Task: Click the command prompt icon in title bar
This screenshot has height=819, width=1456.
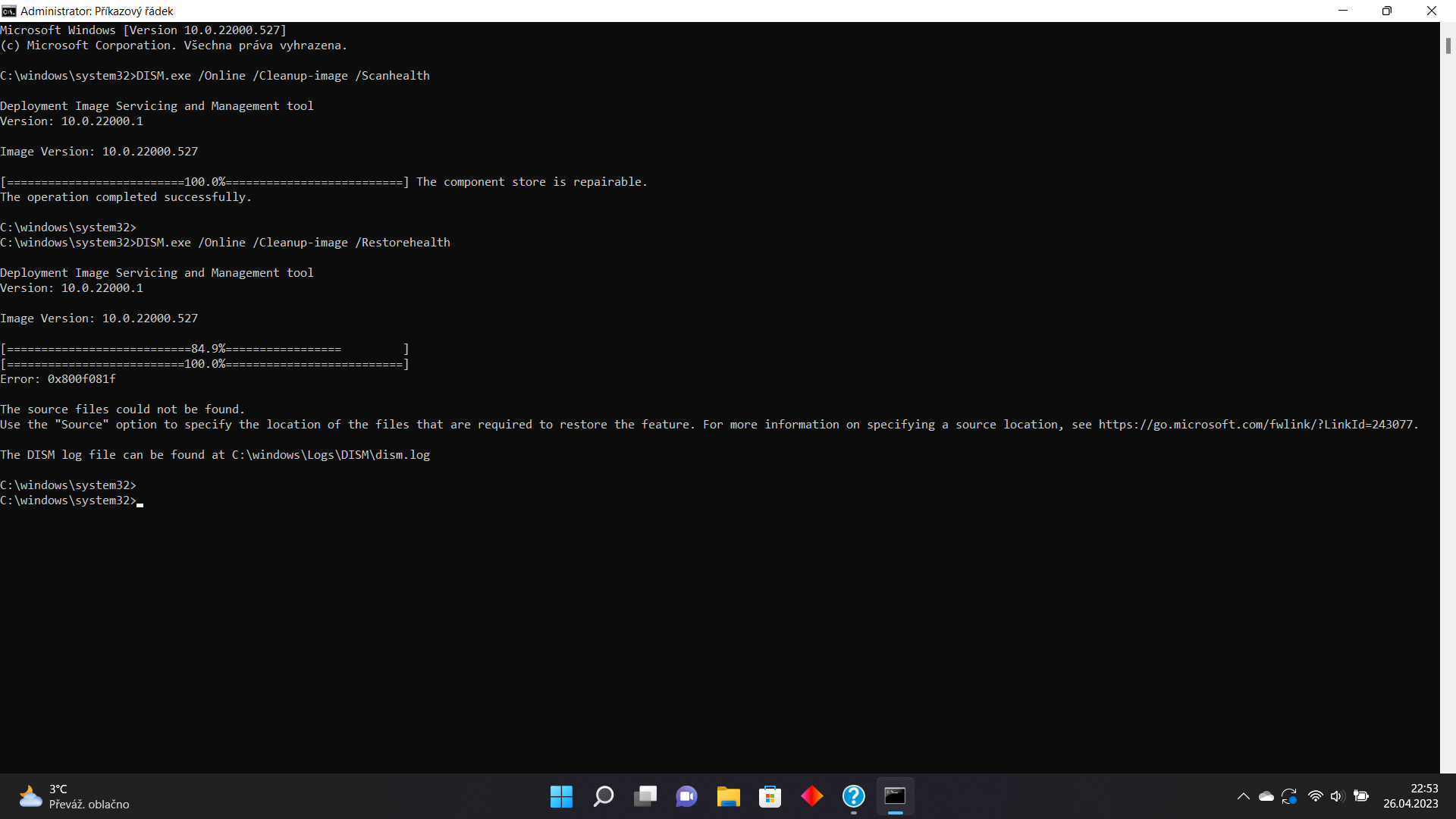Action: pos(9,11)
